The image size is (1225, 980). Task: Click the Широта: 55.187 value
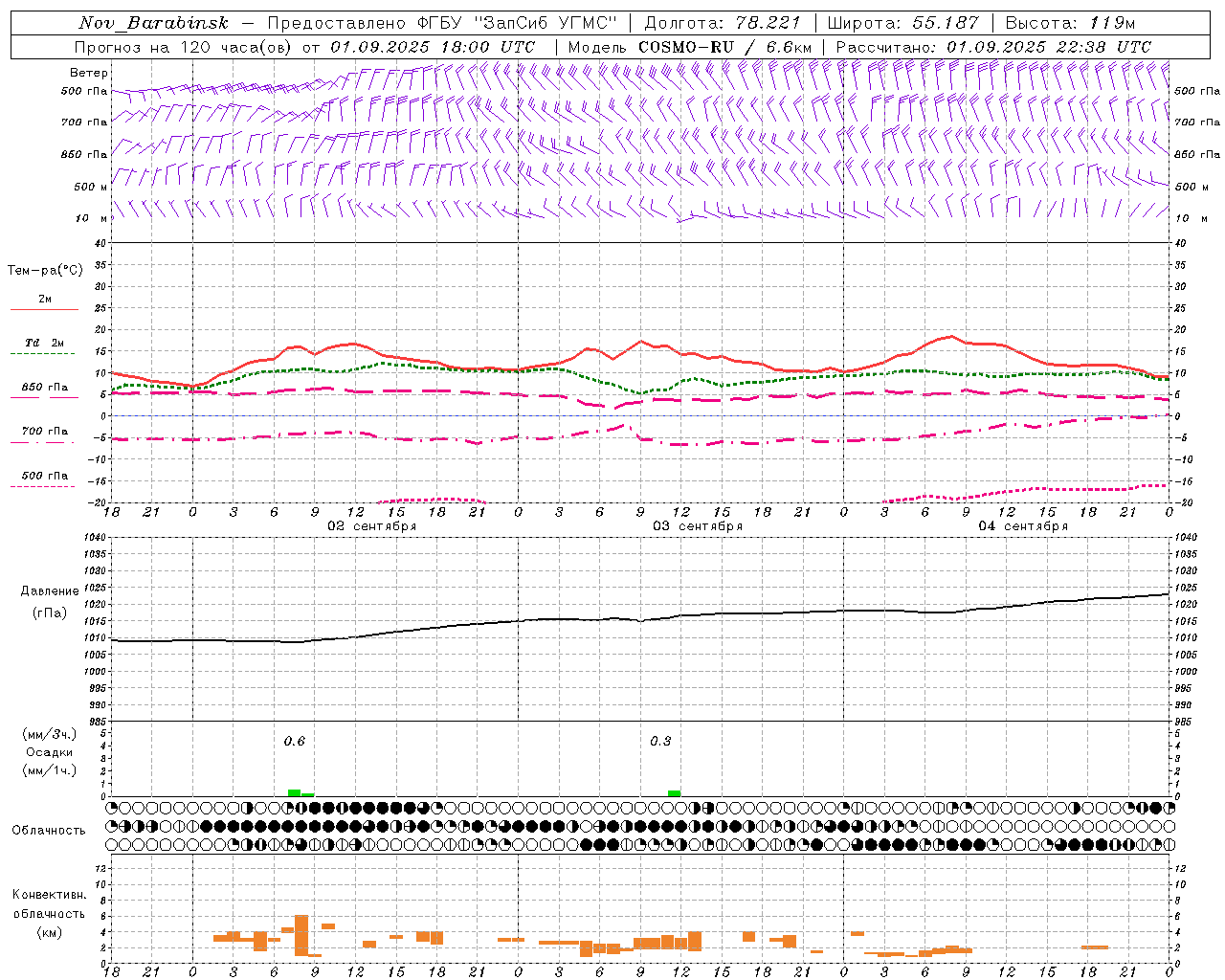[902, 23]
